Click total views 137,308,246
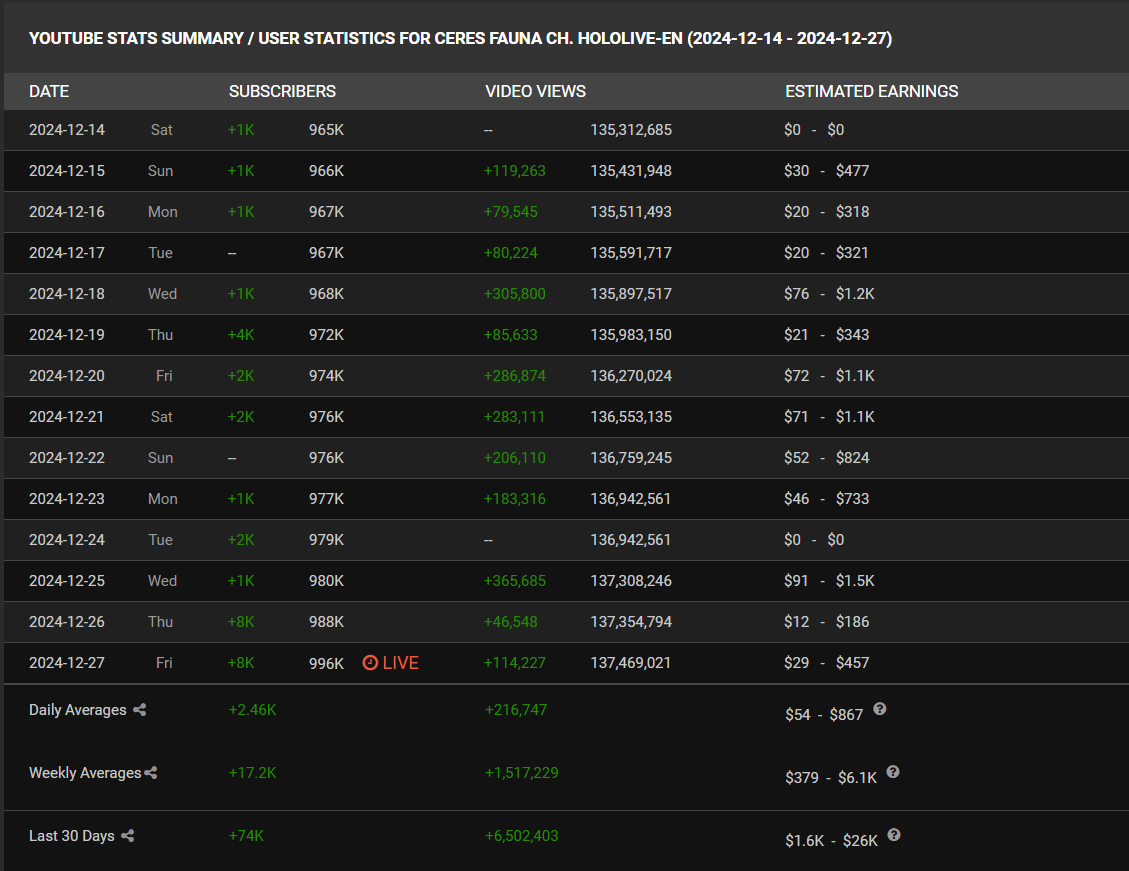 pyautogui.click(x=631, y=581)
